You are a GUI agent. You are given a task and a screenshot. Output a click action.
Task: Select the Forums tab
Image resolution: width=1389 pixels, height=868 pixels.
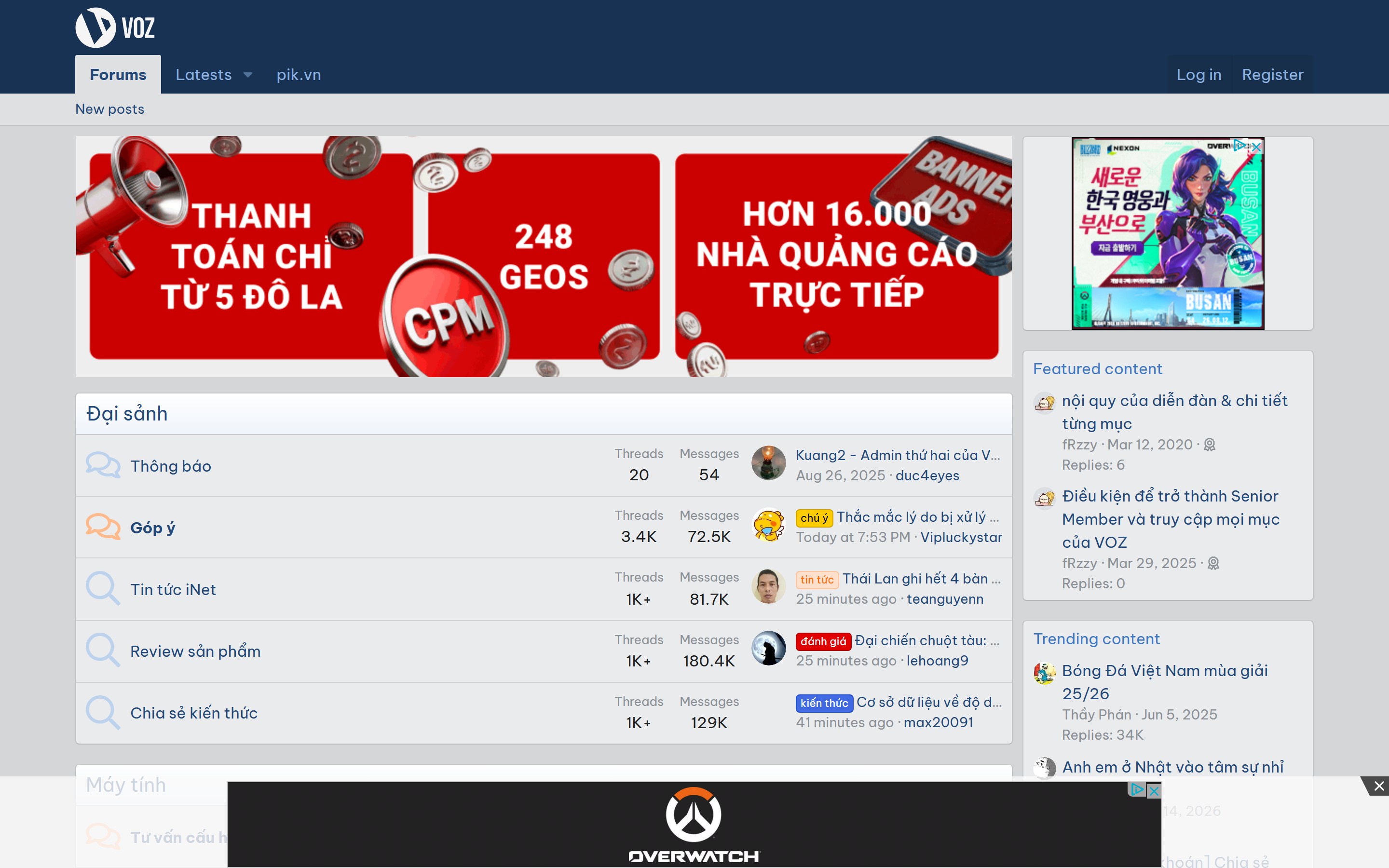coord(118,75)
